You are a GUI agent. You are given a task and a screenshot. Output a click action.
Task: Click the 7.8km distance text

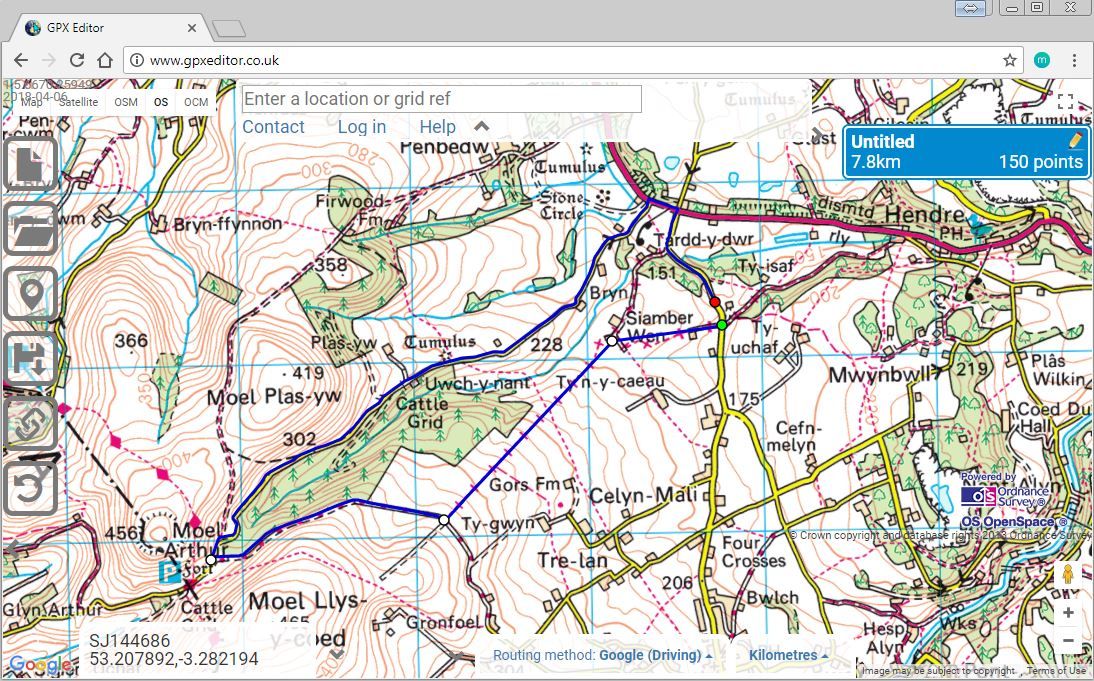(876, 162)
